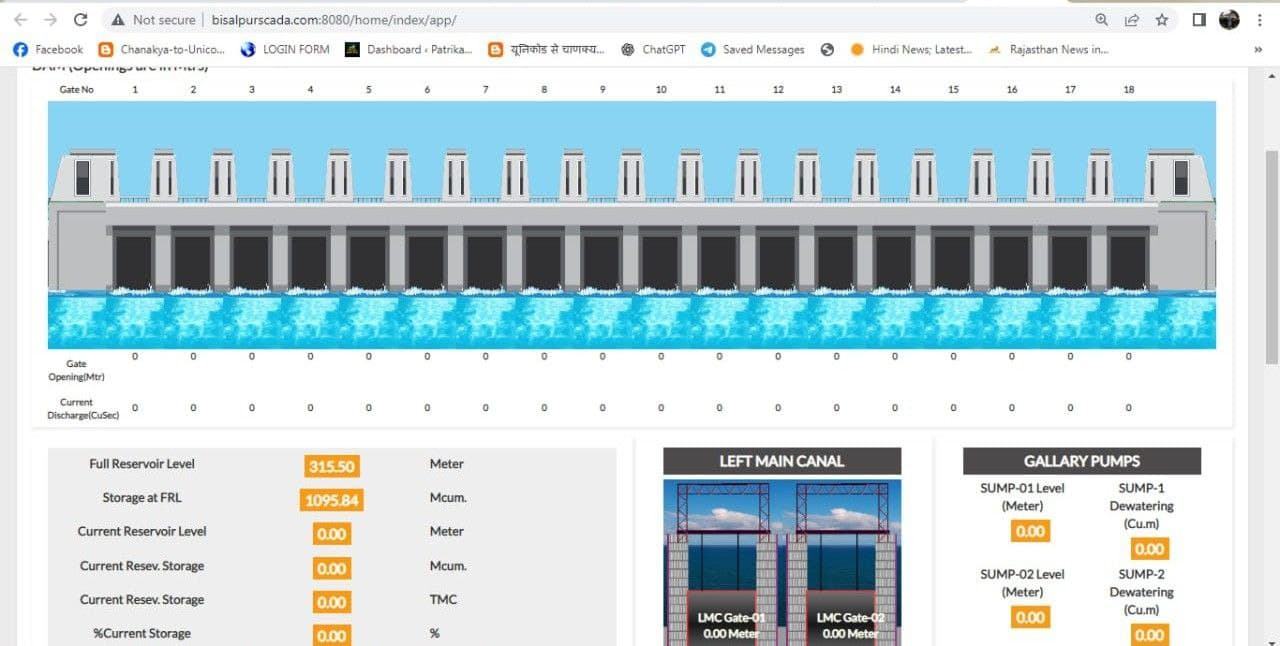Click the SUMP-01 Level value
This screenshot has height=646, width=1280.
click(x=1030, y=531)
